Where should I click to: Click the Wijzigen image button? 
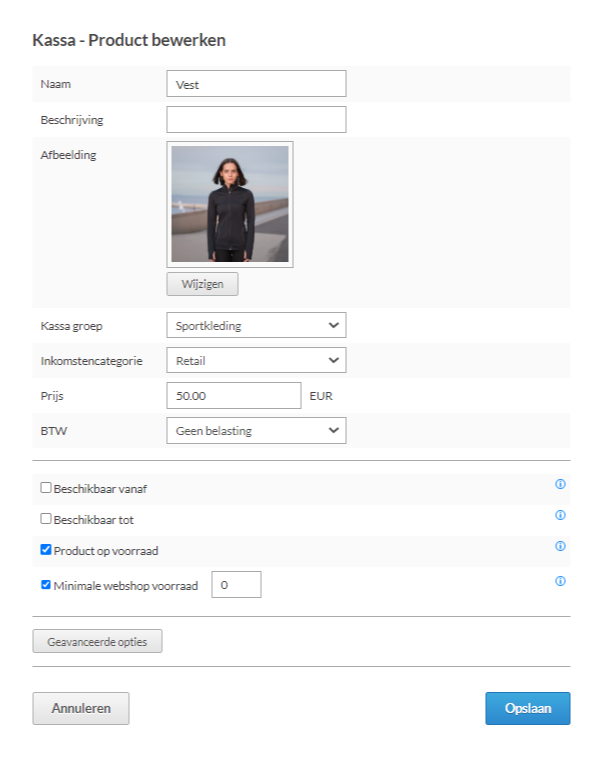pyautogui.click(x=203, y=284)
